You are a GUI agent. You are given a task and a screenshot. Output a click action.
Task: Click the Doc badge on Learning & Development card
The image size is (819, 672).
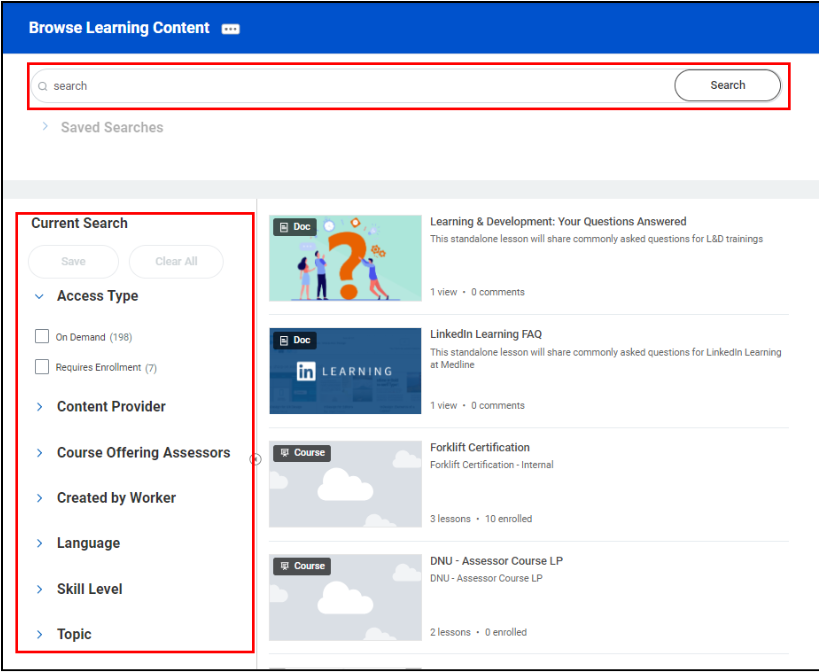click(294, 226)
